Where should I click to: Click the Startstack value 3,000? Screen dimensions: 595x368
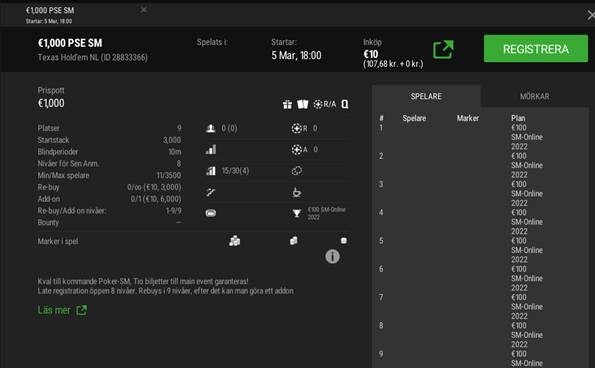(x=172, y=140)
